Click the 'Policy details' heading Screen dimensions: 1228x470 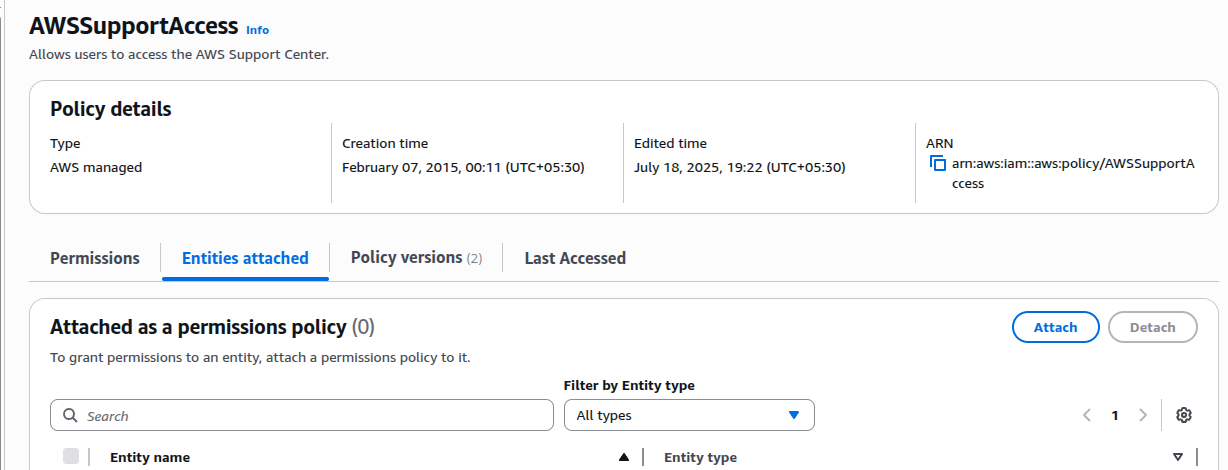111,109
